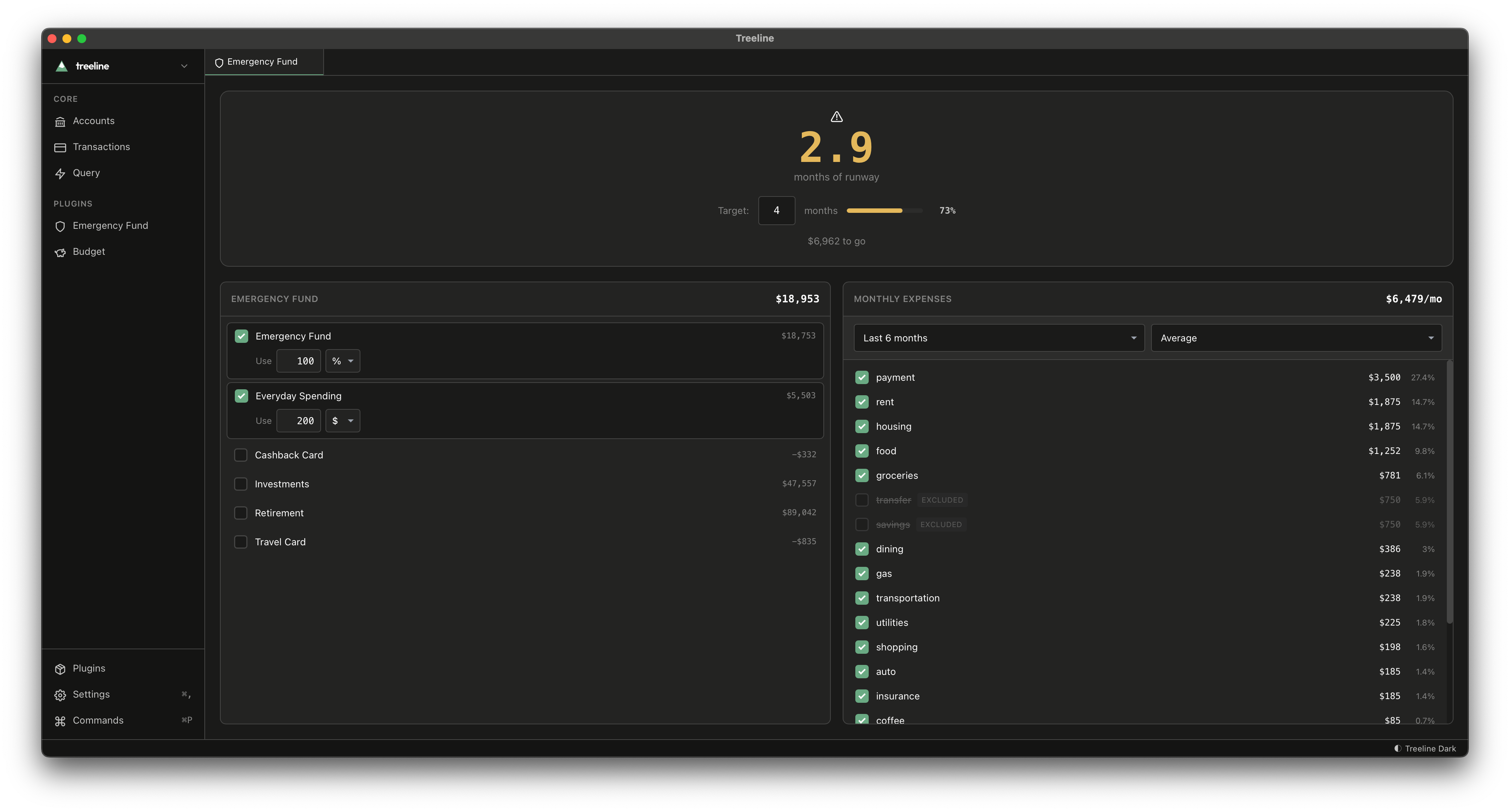Include the excluded transfer category
Screen dimensions: 1510x812
862,500
